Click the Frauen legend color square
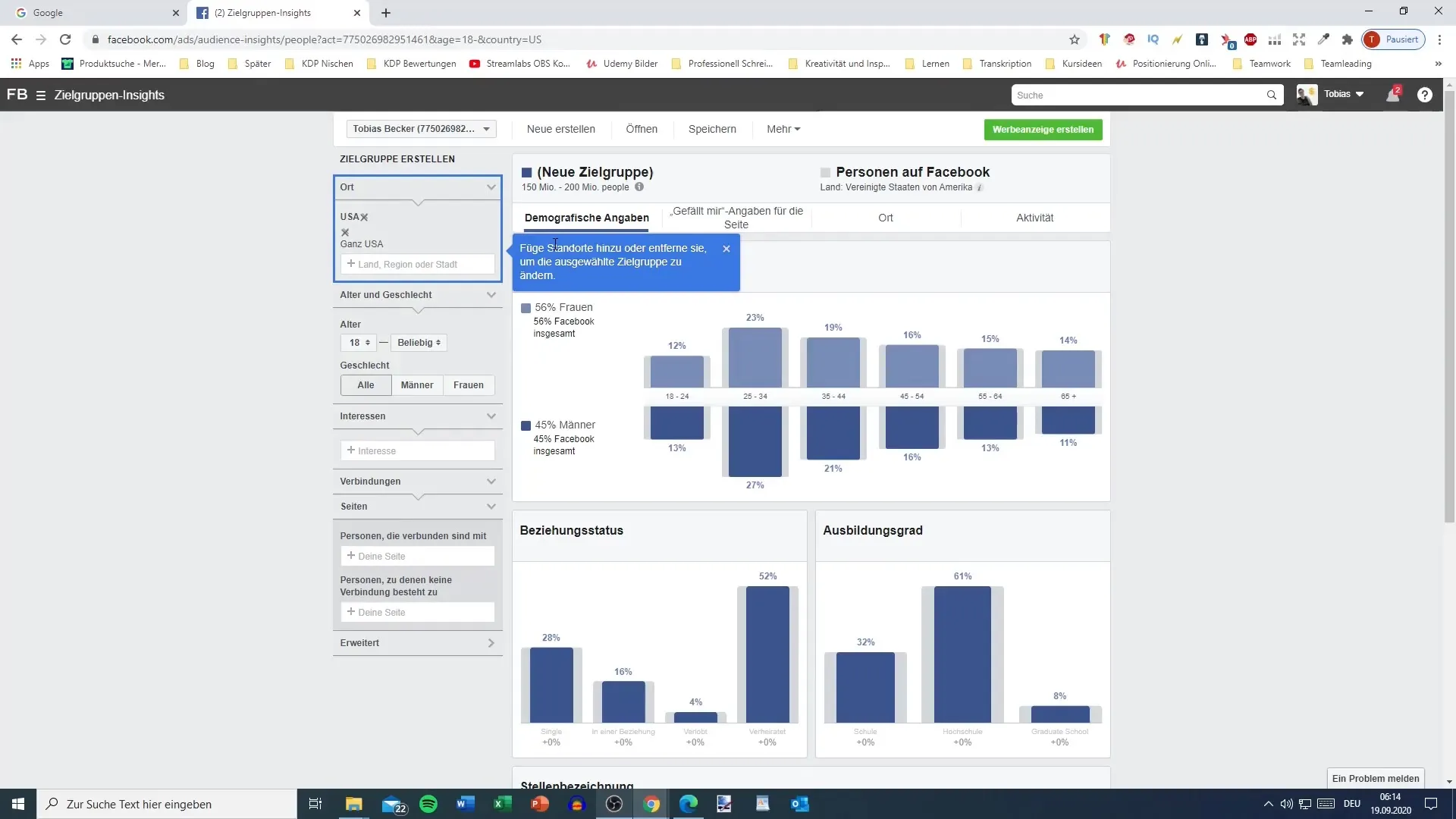Viewport: 1456px width, 819px height. click(526, 308)
